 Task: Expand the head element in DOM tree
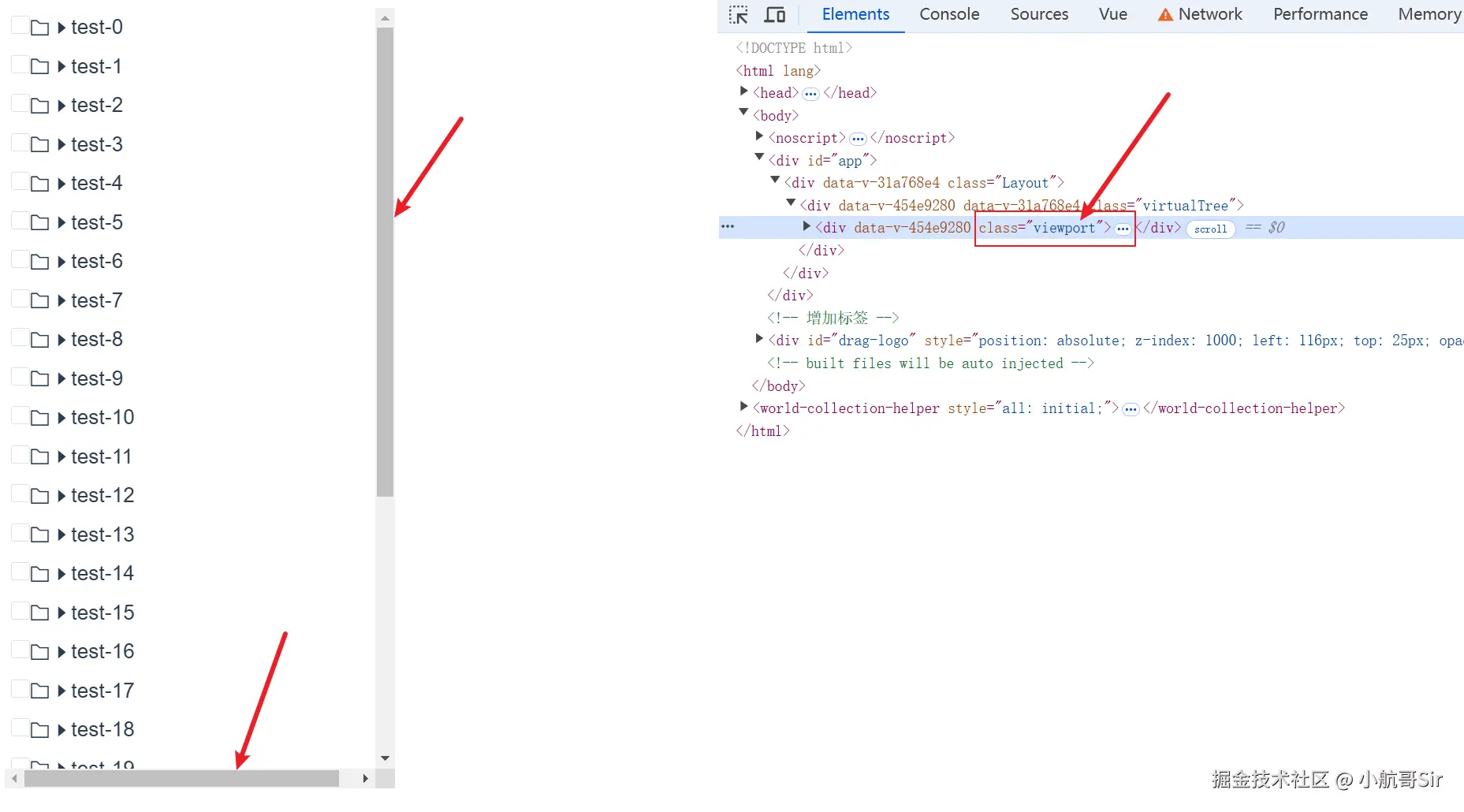click(743, 91)
